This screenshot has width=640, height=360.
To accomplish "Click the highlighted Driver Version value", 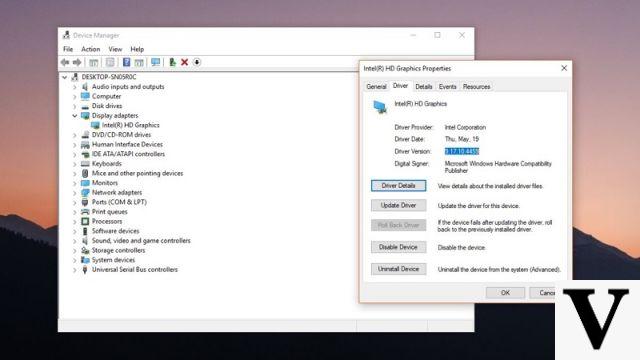I will pos(462,151).
